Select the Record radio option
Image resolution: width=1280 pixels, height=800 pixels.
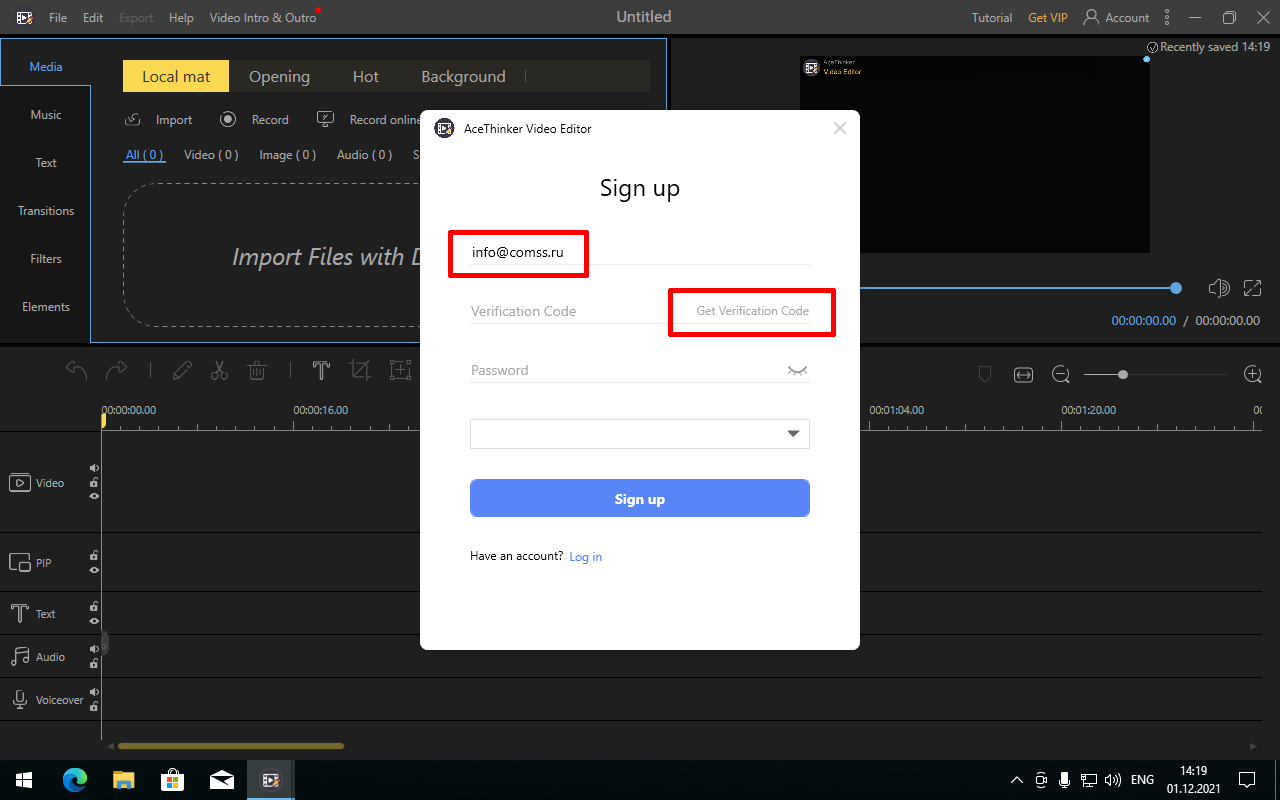[x=228, y=119]
